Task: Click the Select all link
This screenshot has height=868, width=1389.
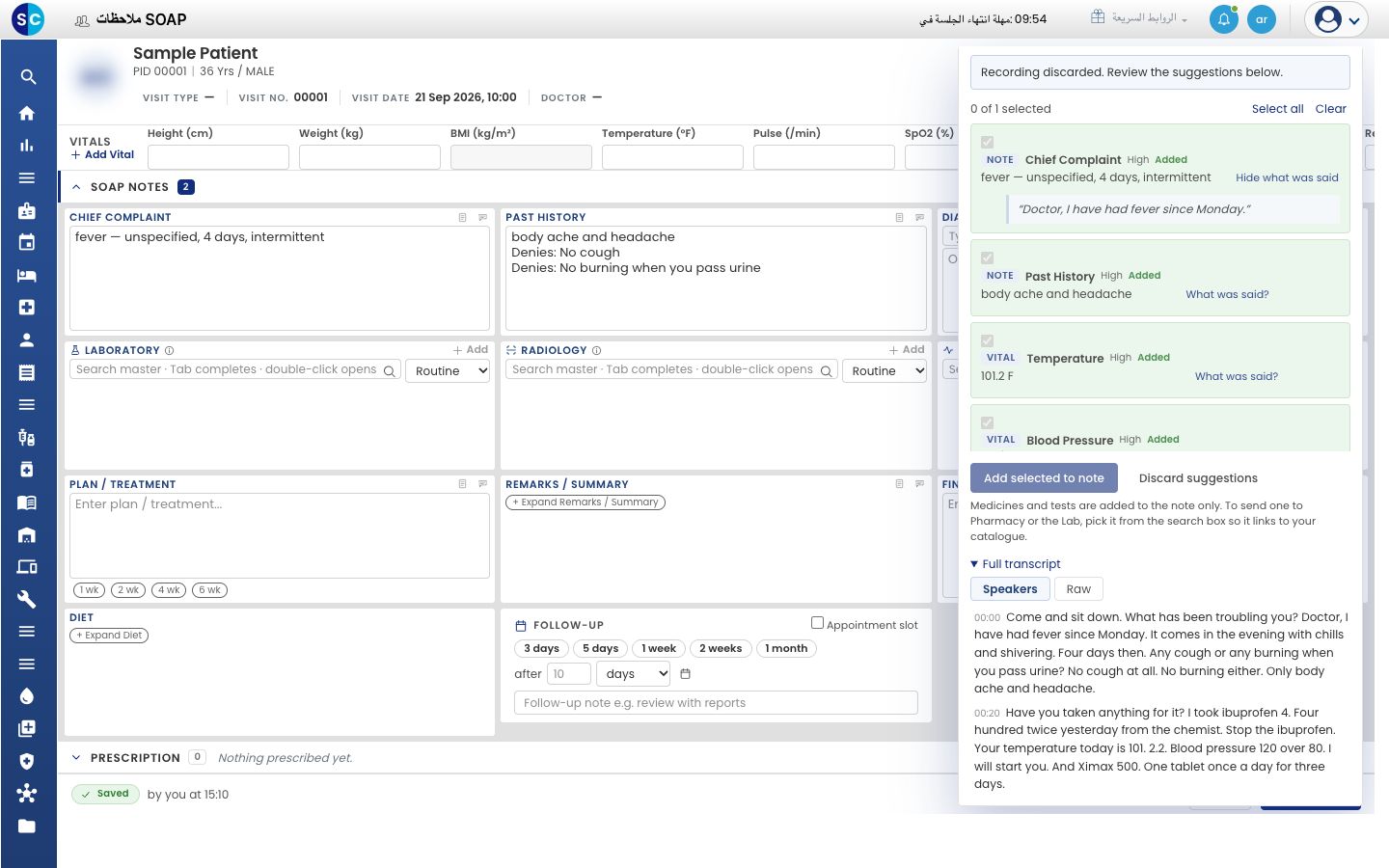Action: point(1277,109)
